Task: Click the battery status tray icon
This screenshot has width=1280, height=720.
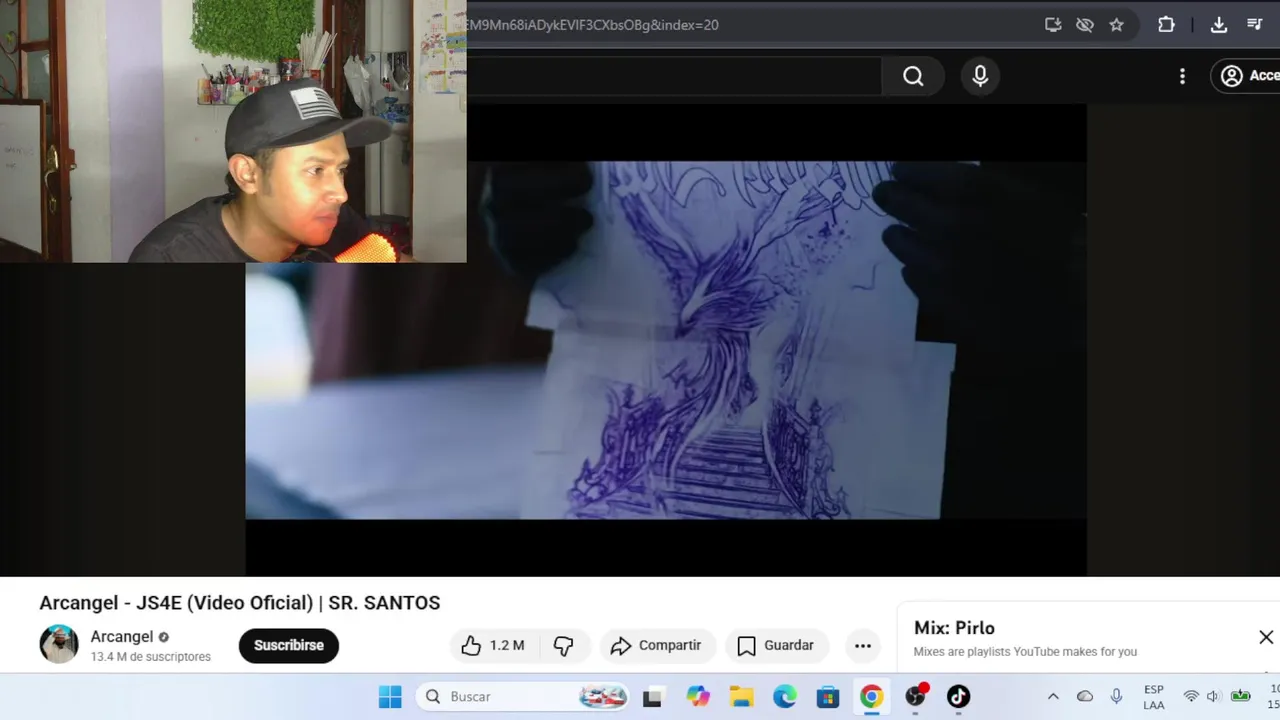Action: coord(1241,697)
